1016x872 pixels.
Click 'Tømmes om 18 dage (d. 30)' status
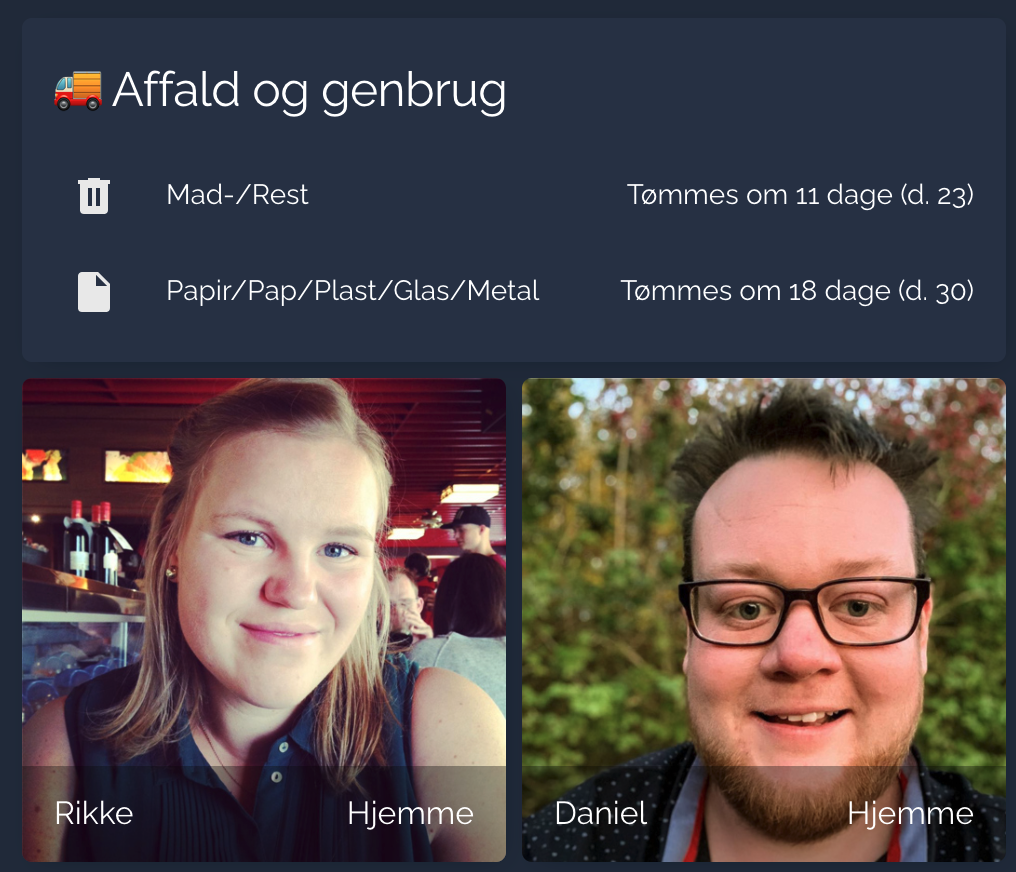pyautogui.click(x=797, y=292)
